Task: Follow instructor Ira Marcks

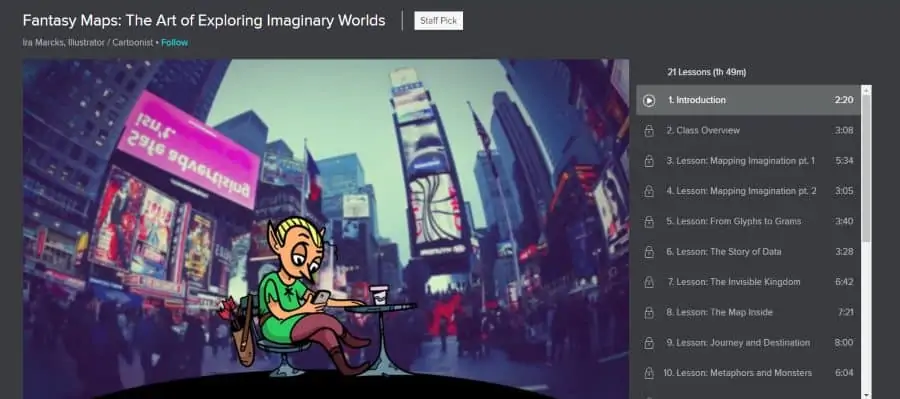Action: (174, 42)
